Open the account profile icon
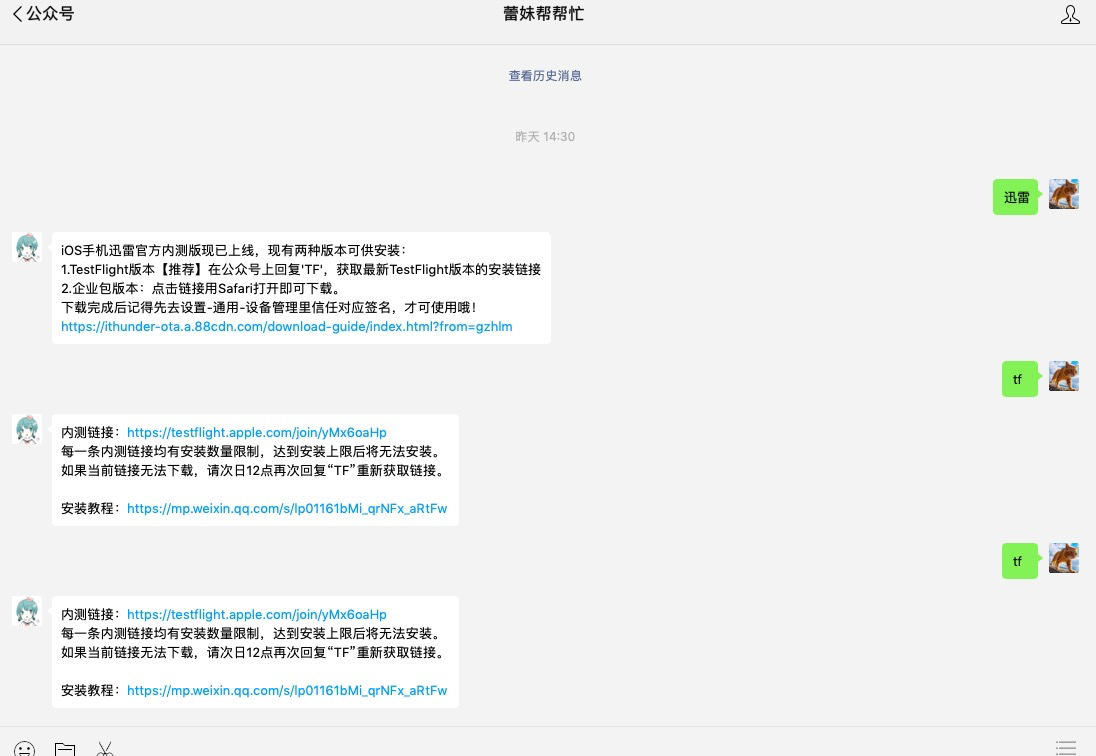This screenshot has width=1096, height=756. pos(1069,15)
